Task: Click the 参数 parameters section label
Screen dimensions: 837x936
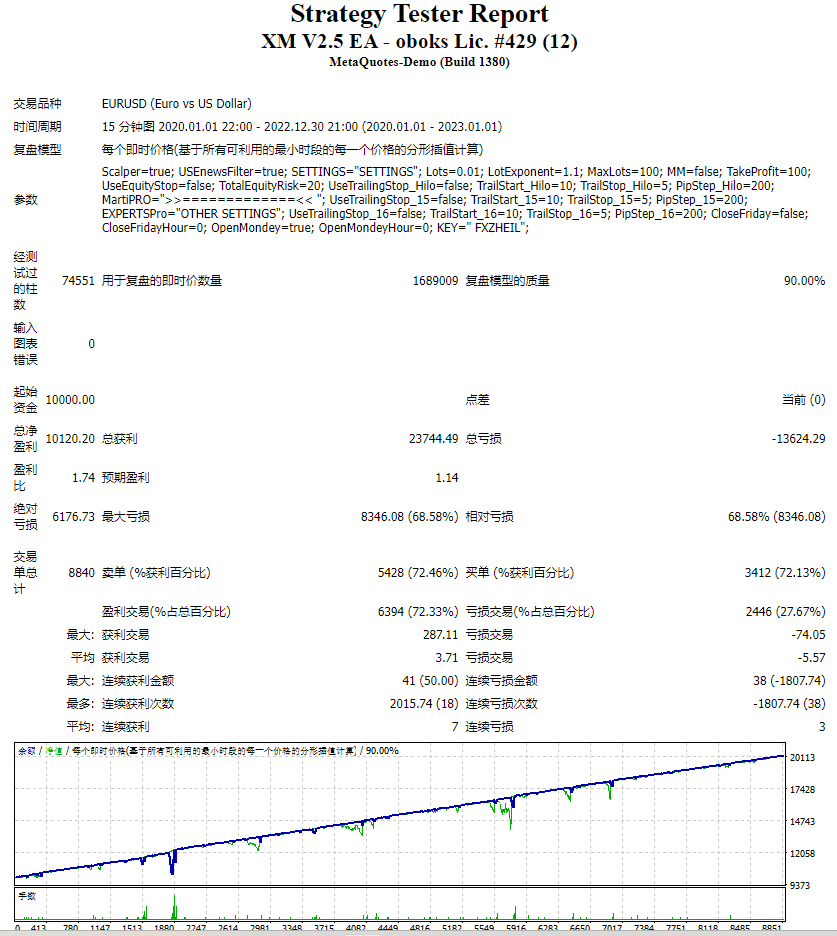Action: click(x=25, y=199)
